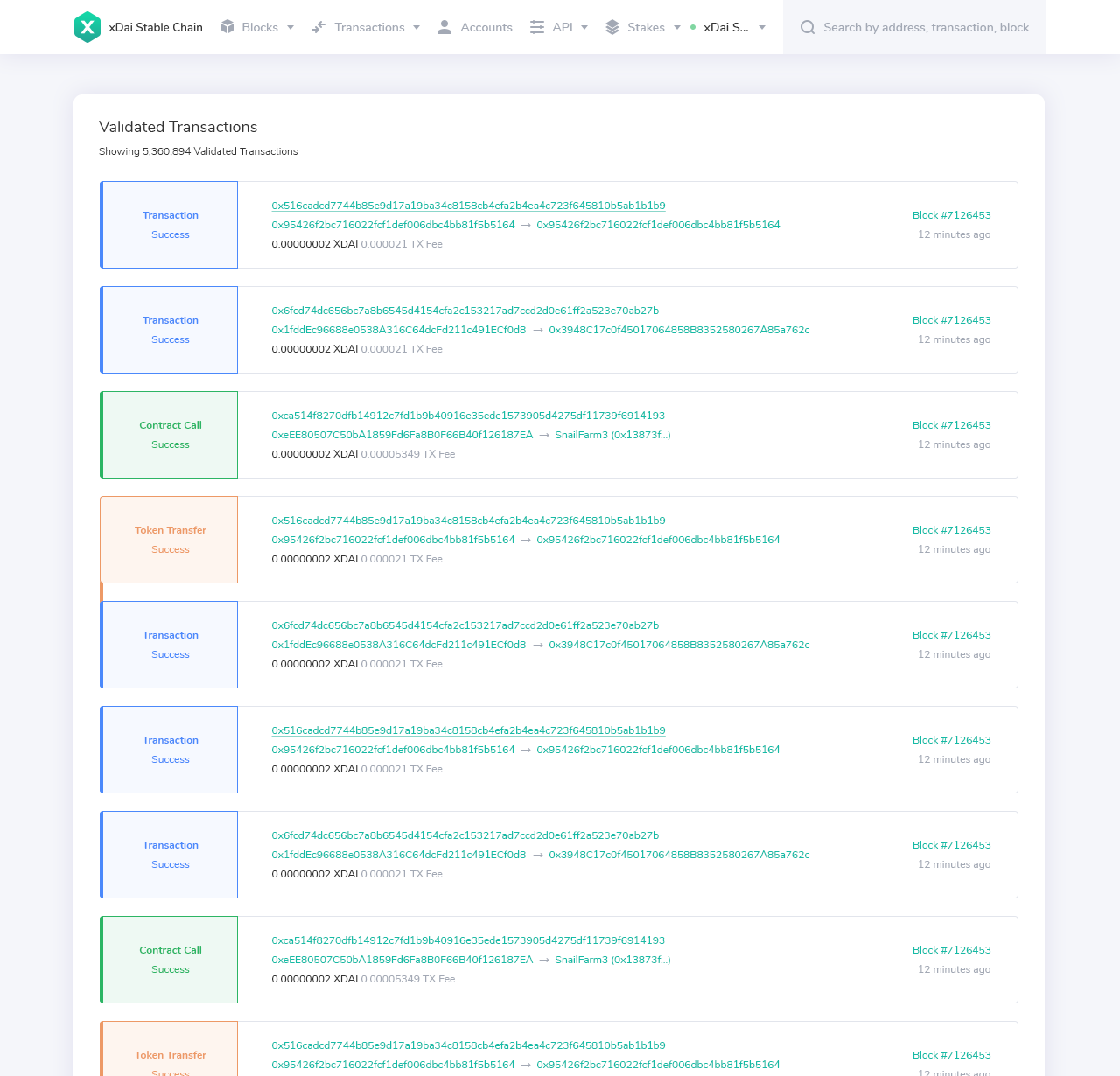
Task: Click '12 minutes ago' in the first row
Action: (x=955, y=234)
